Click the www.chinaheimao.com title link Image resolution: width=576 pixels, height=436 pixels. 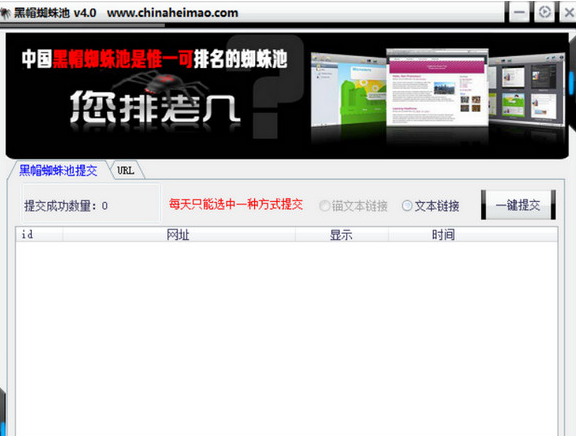click(x=173, y=13)
